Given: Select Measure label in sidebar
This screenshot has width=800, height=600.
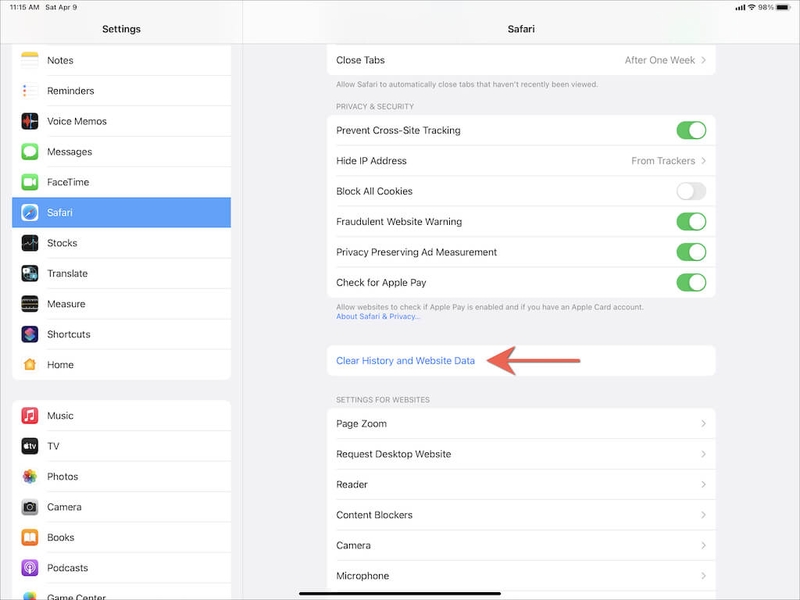Looking at the screenshot, I should pos(66,304).
